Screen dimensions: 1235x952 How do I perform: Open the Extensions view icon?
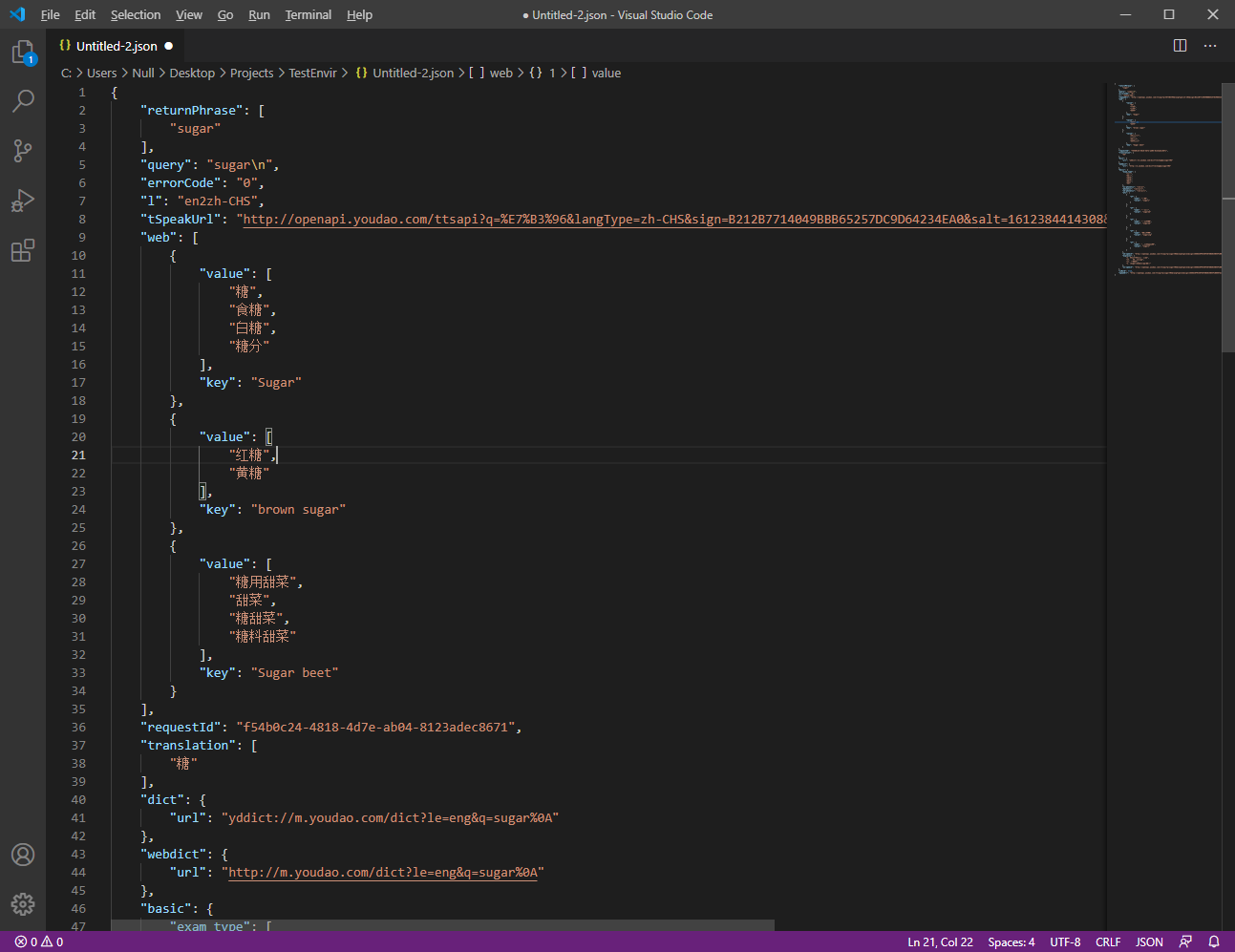(x=23, y=250)
